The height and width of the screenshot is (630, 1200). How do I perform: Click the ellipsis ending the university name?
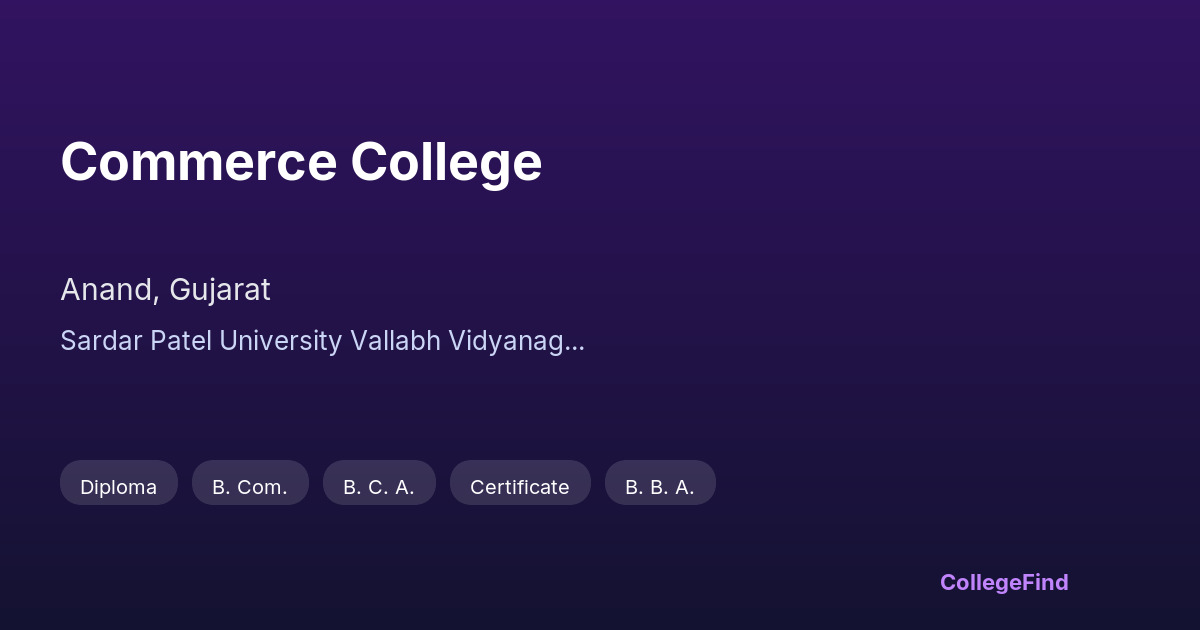[576, 343]
